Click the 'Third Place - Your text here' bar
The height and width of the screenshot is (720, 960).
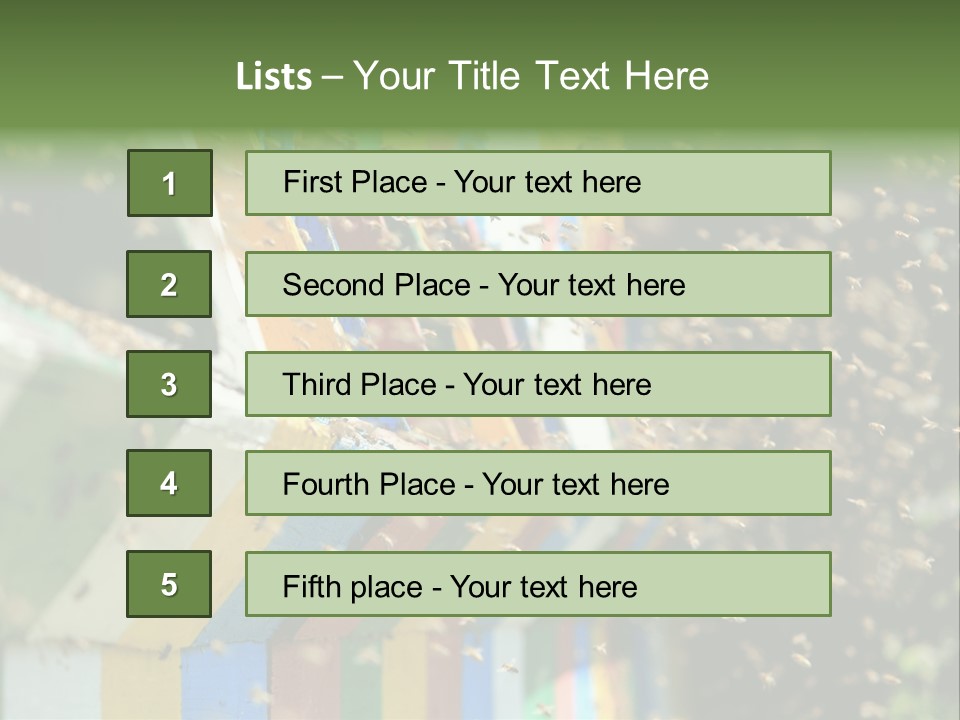(x=538, y=384)
